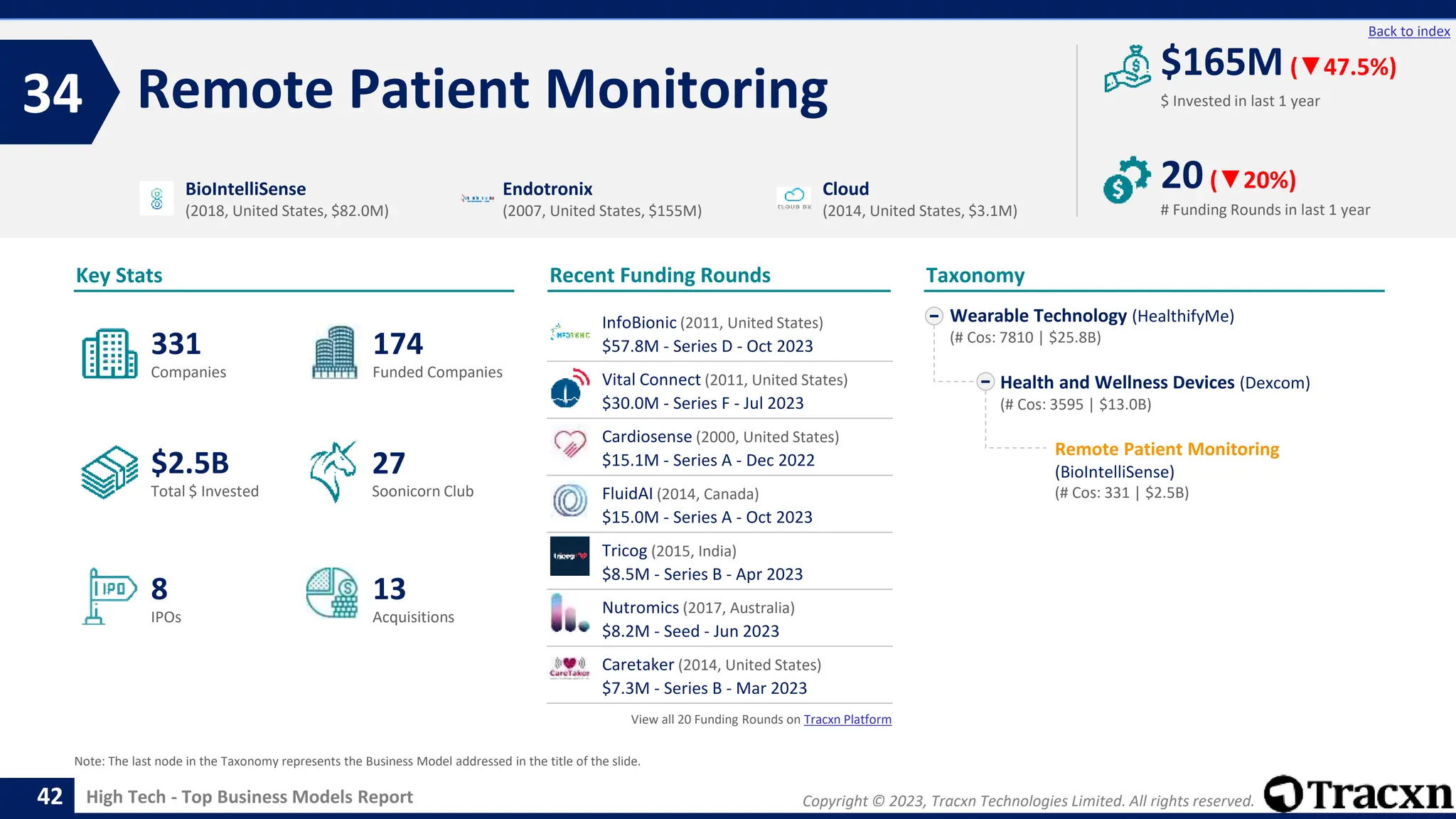Screen dimensions: 1456x819
Task: Click the Funded Companies skyscraper icon
Action: (x=334, y=353)
